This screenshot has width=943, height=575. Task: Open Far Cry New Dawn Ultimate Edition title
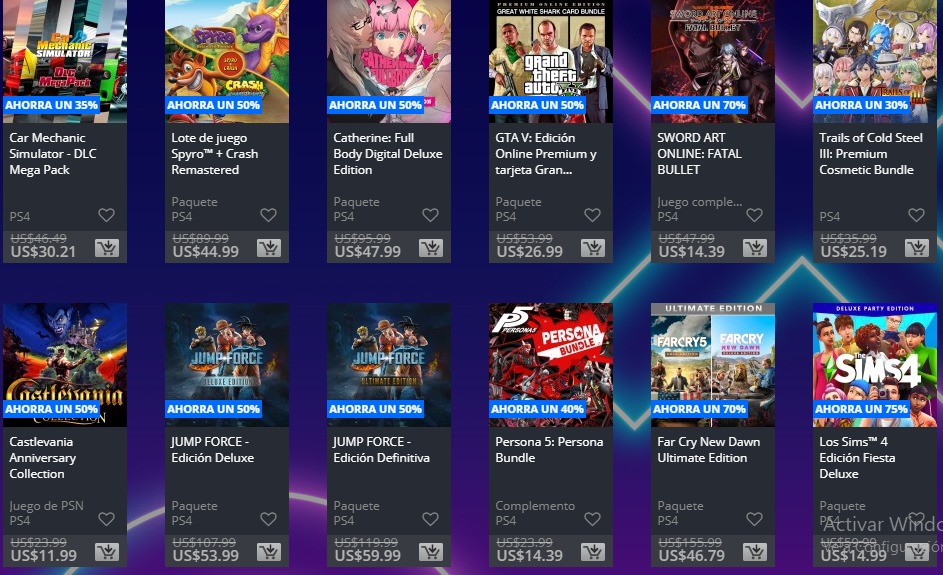pyautogui.click(x=708, y=449)
